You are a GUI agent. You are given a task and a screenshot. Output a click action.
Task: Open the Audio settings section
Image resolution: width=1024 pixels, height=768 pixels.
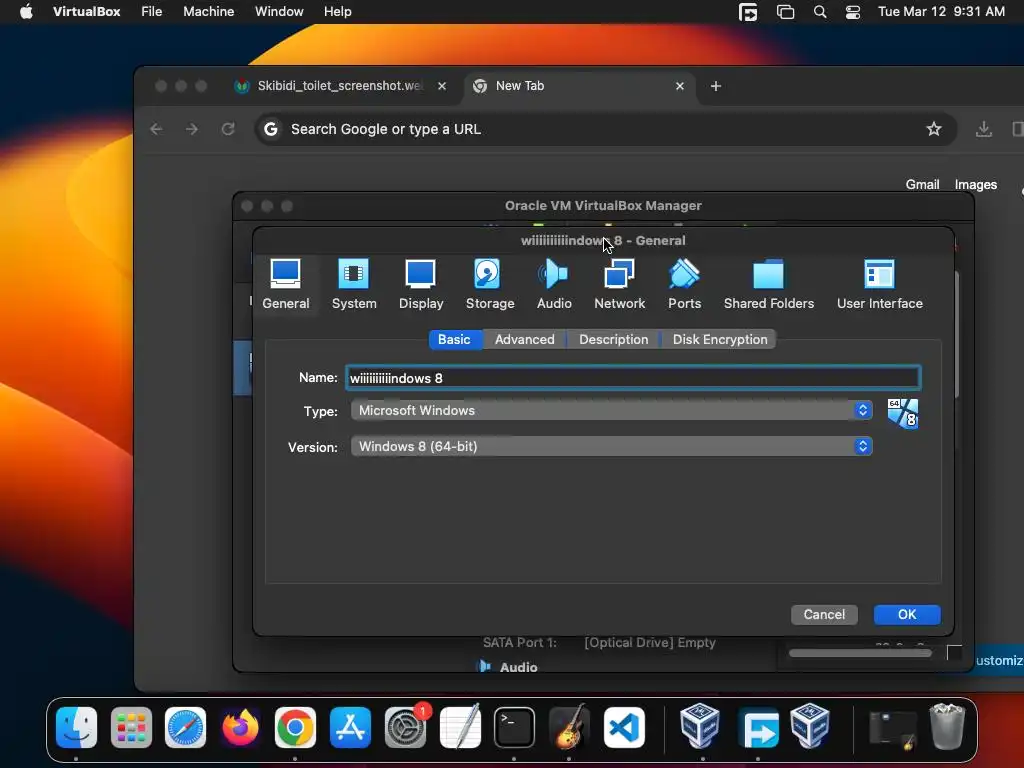pos(554,284)
